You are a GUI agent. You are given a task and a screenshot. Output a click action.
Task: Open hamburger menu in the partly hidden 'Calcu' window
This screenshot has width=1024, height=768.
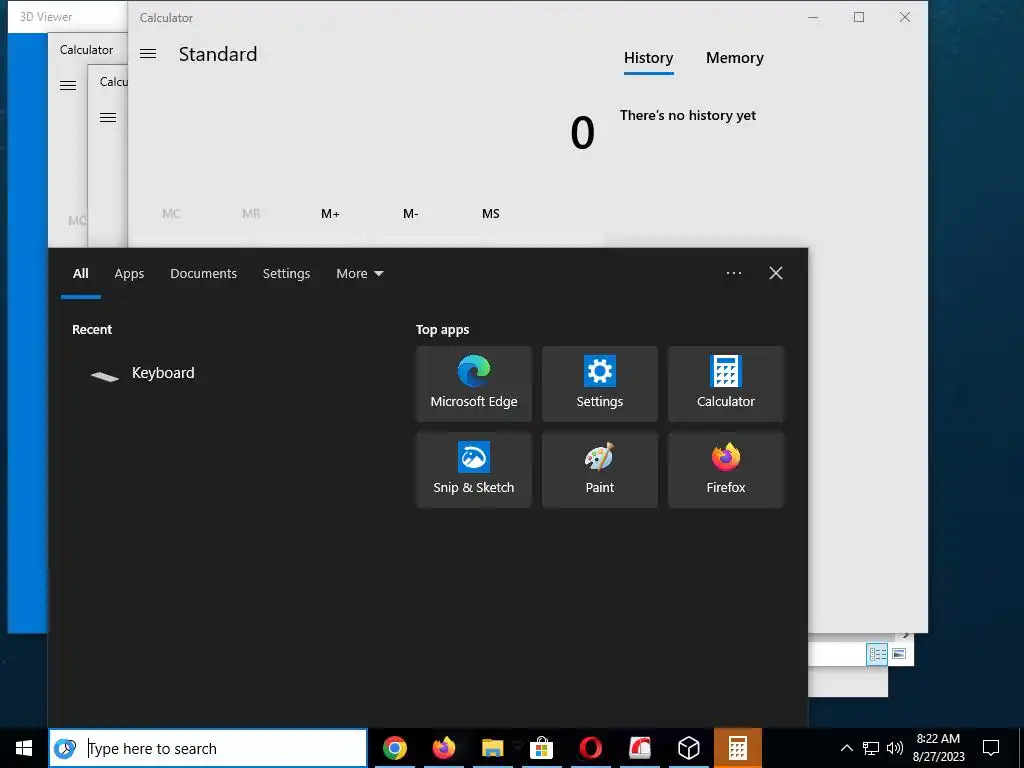click(x=108, y=118)
